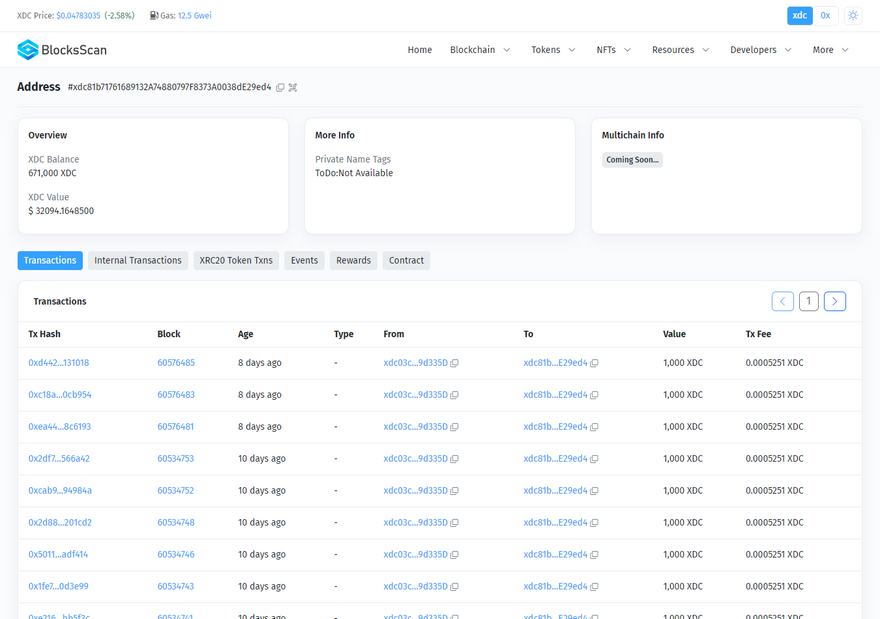Viewport: 880px width, 619px height.
Task: Copy the address using the copy icon
Action: pos(280,88)
